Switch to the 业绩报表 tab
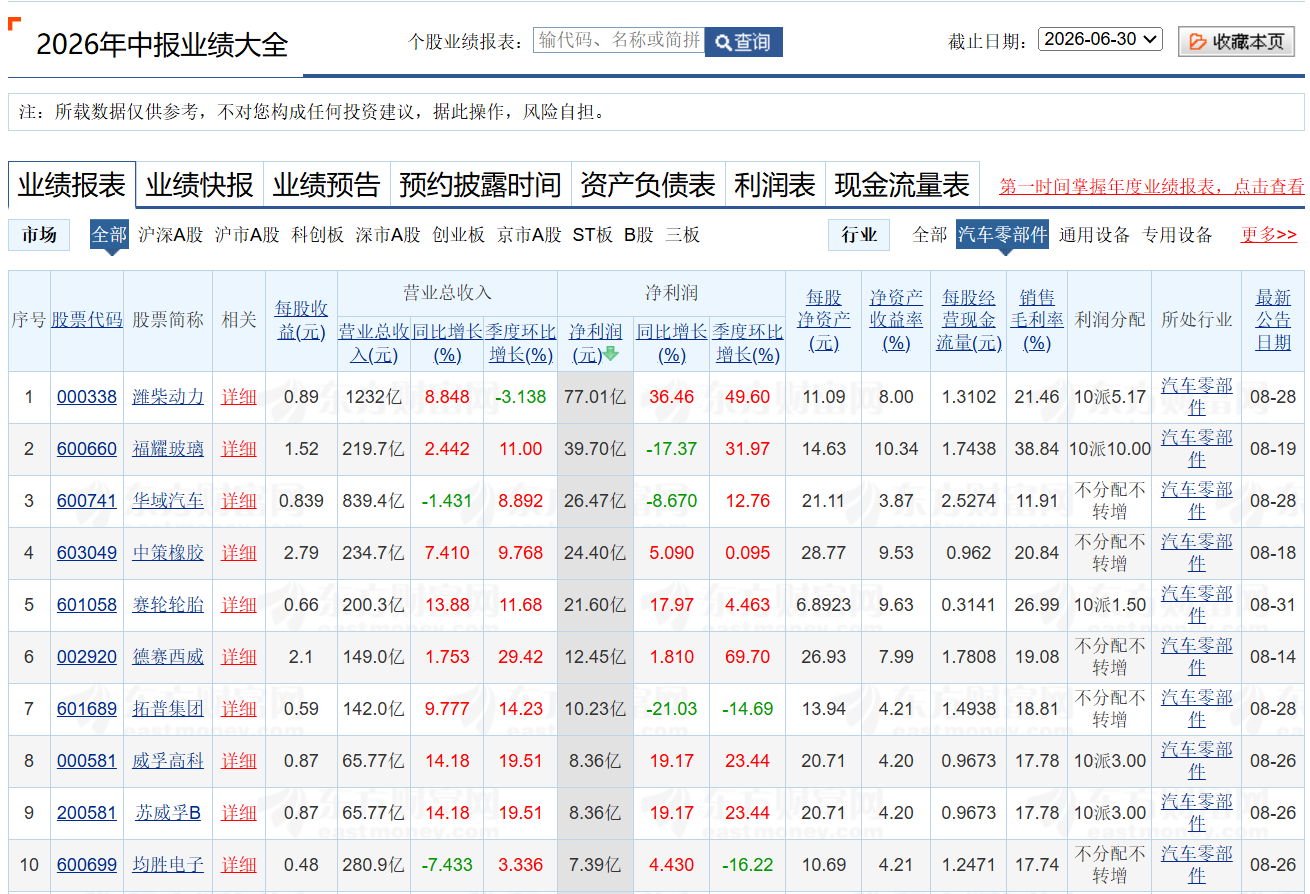Viewport: 1310px width, 894px height. 72,185
